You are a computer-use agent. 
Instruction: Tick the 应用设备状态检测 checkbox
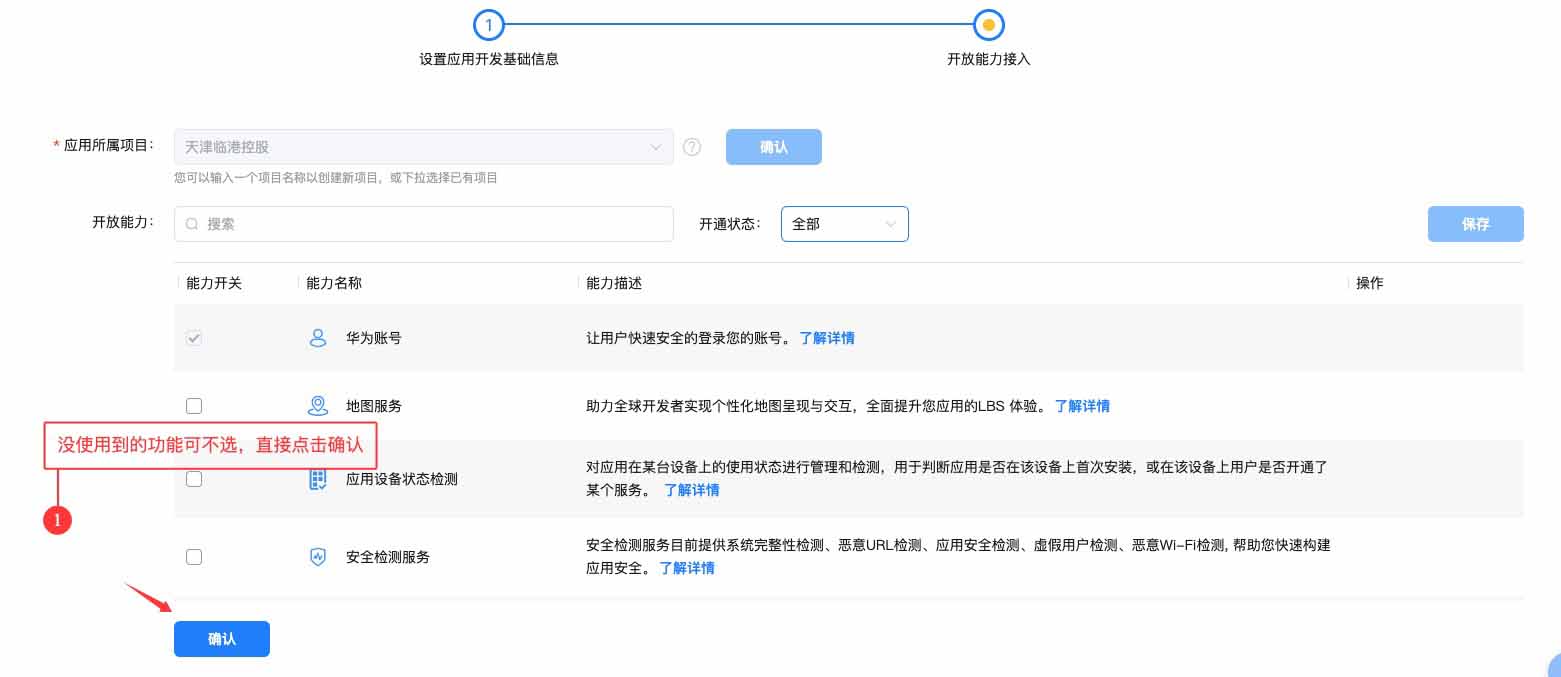click(194, 479)
